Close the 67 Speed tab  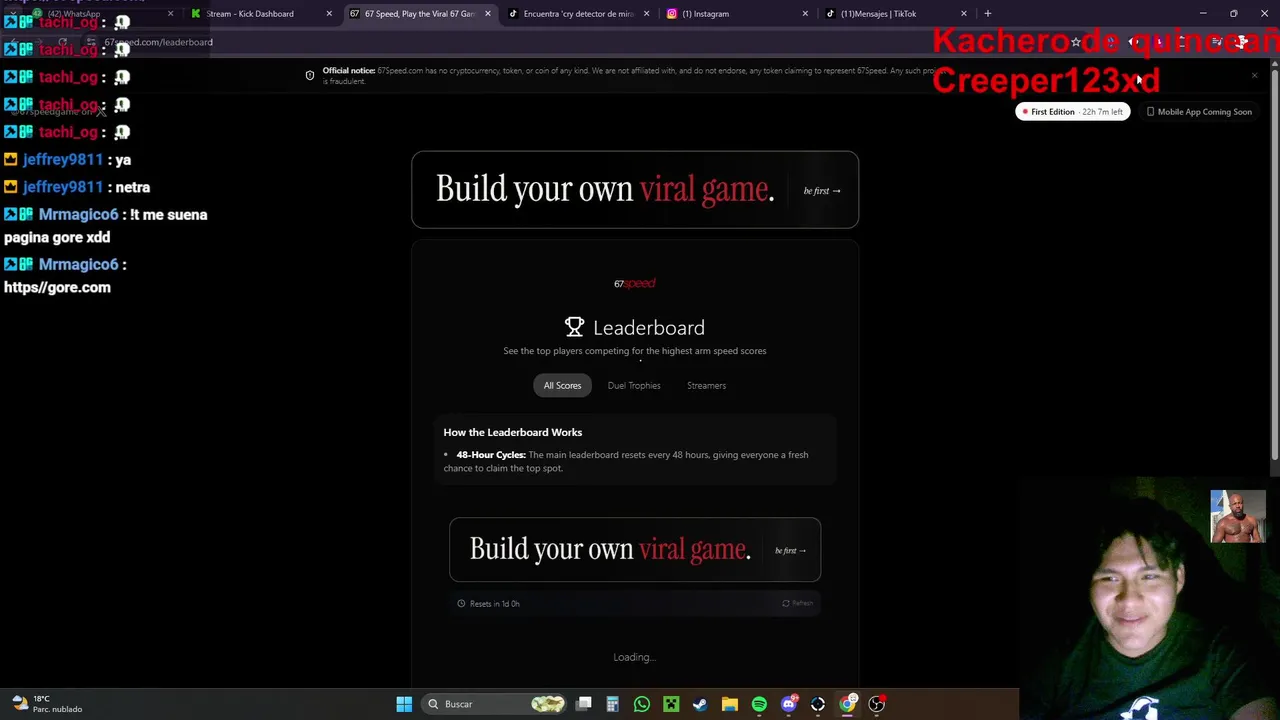(x=488, y=14)
